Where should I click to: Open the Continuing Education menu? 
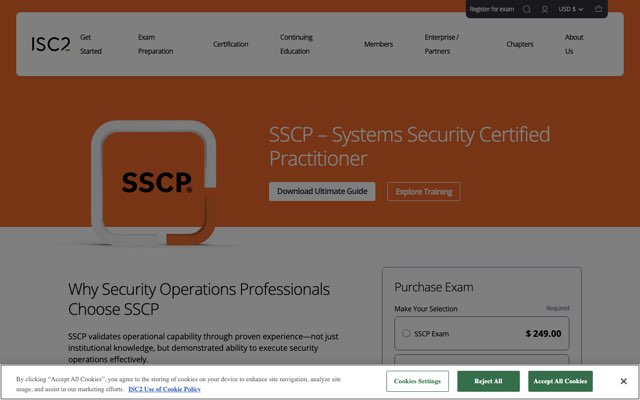click(x=296, y=44)
